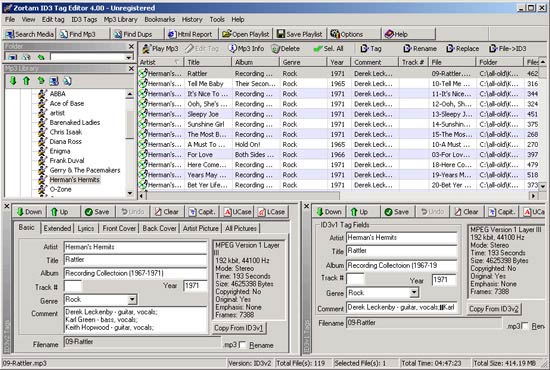Open the Edit tag menu
The image size is (550, 370).
[53, 20]
